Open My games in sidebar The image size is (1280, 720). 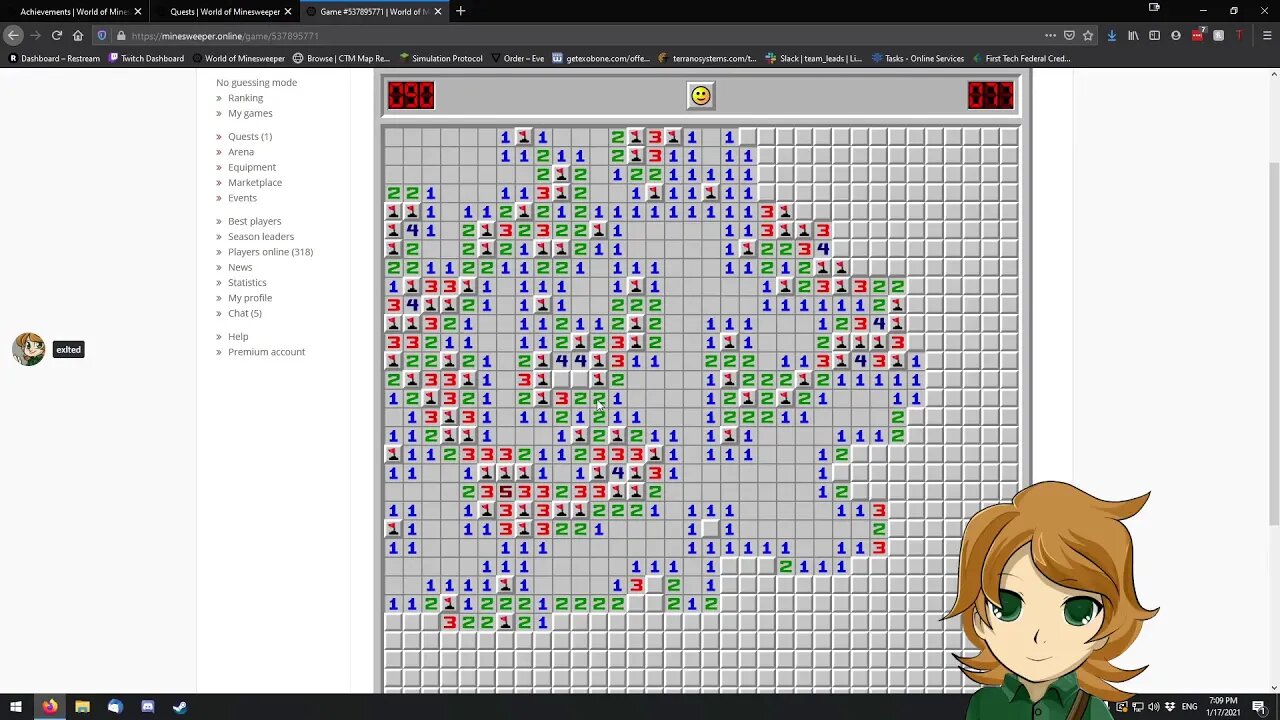[250, 113]
